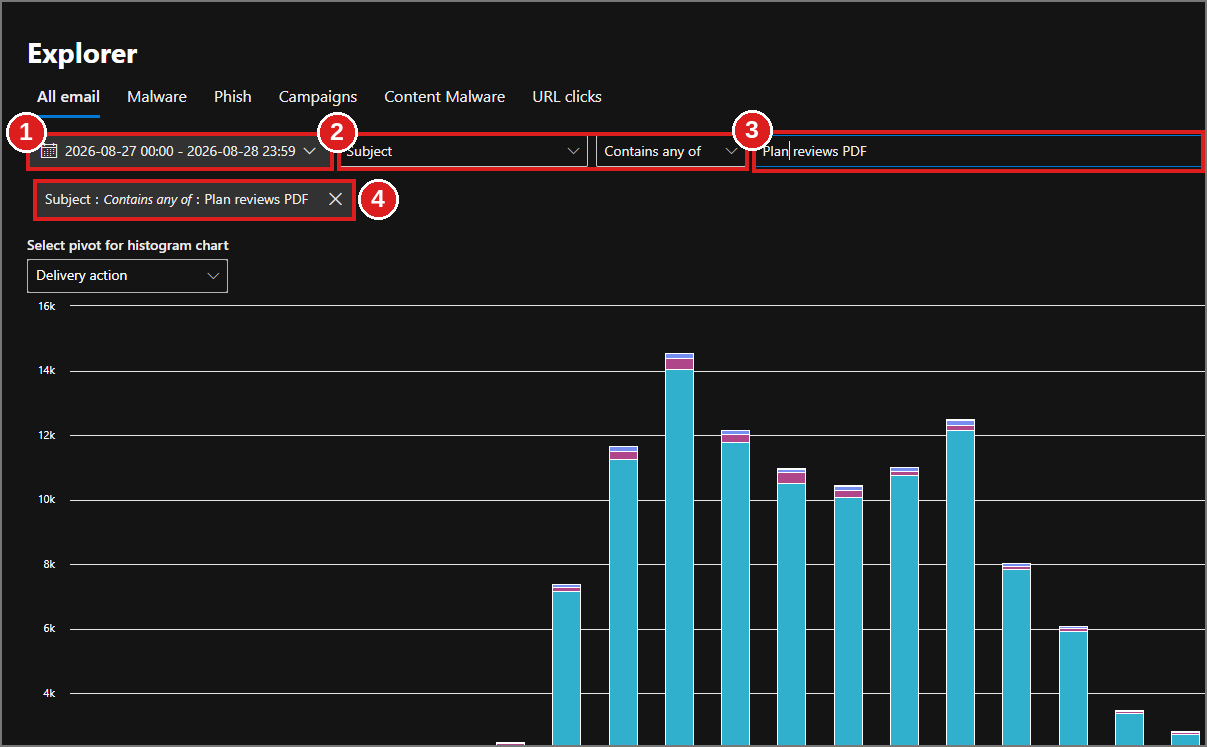Open the Phish tab
The width and height of the screenshot is (1207, 747).
[x=233, y=97]
